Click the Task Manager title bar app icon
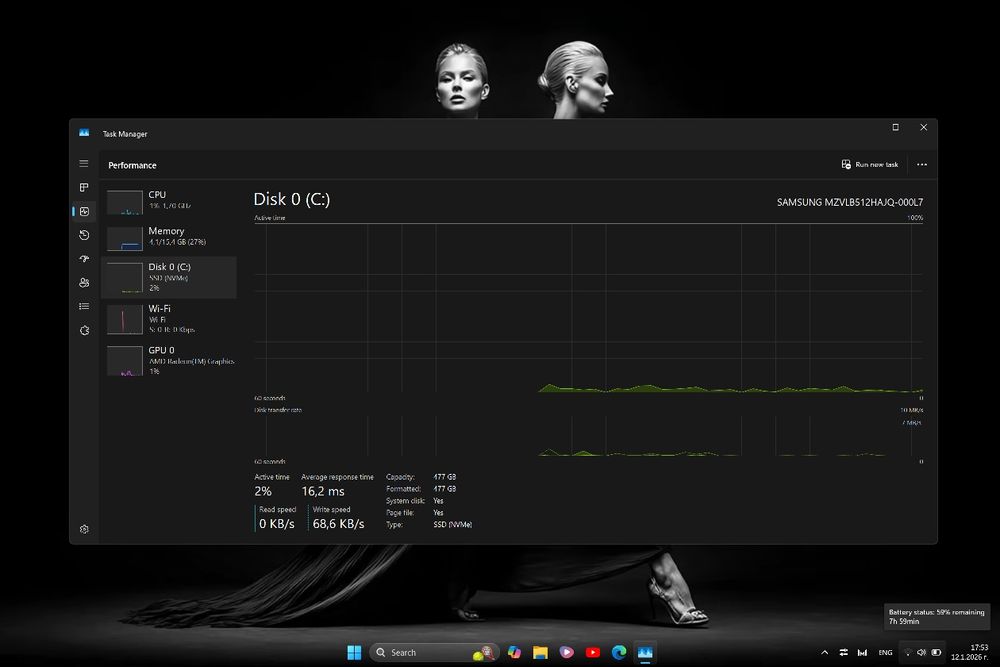Viewport: 1000px width, 667px height. [84, 133]
